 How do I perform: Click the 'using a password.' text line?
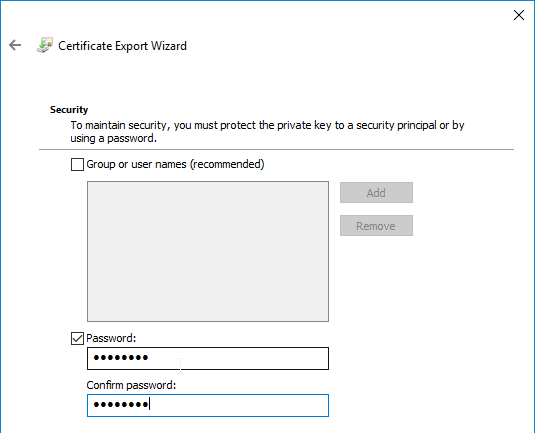tap(113, 138)
